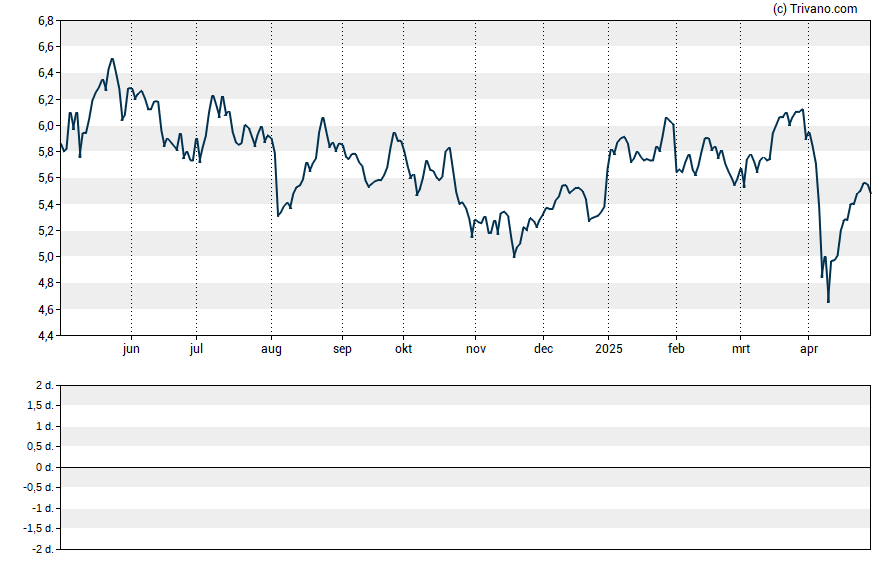Click the 'mrt' month label

(x=741, y=349)
